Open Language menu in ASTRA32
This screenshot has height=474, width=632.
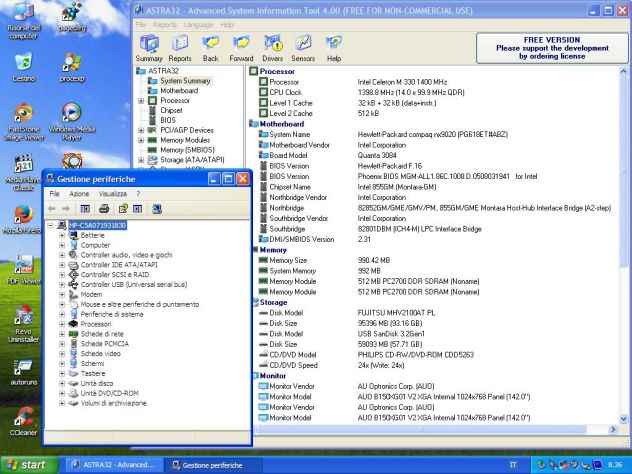pos(198,25)
